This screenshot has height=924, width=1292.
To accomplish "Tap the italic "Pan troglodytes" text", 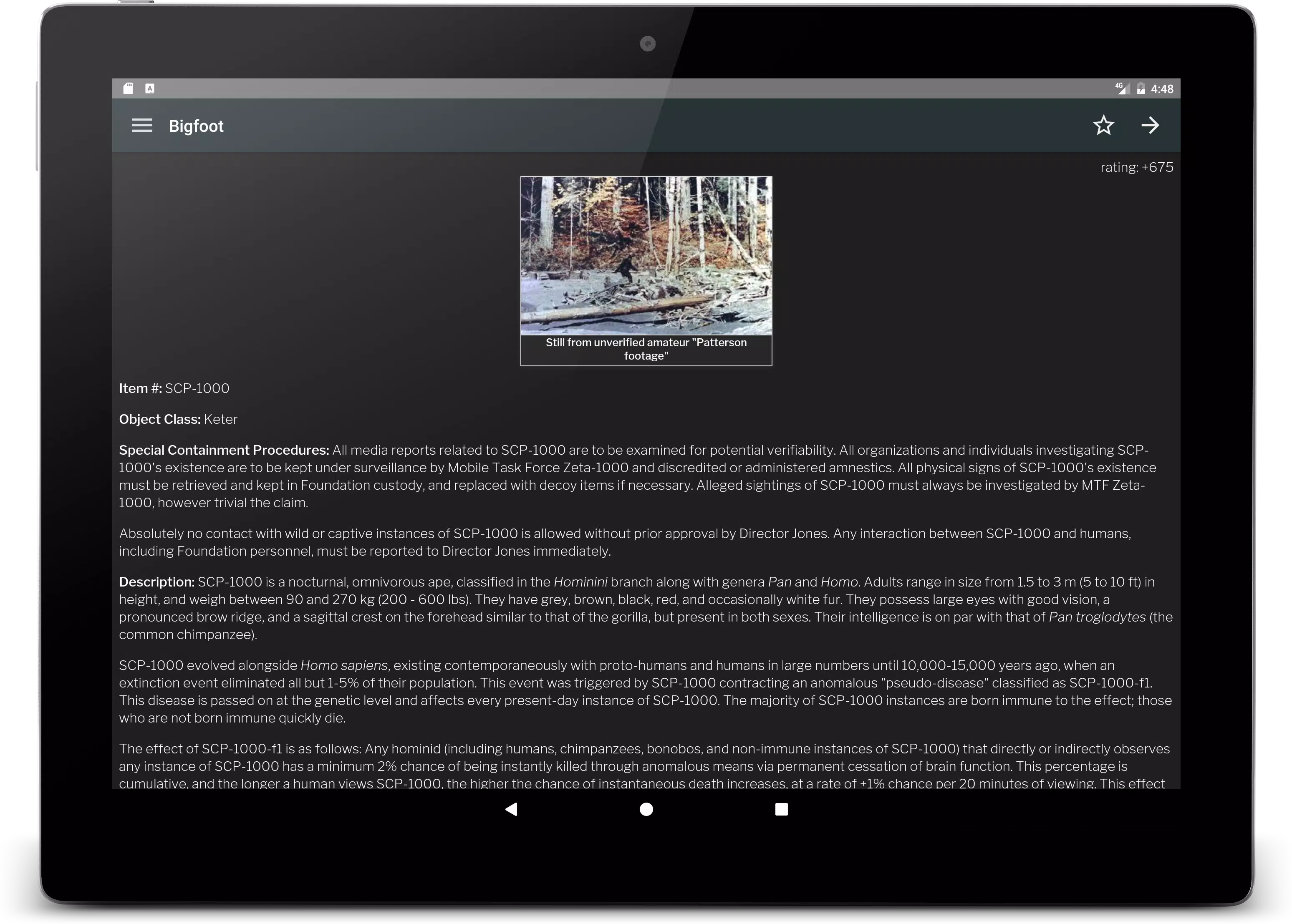I will 1097,617.
